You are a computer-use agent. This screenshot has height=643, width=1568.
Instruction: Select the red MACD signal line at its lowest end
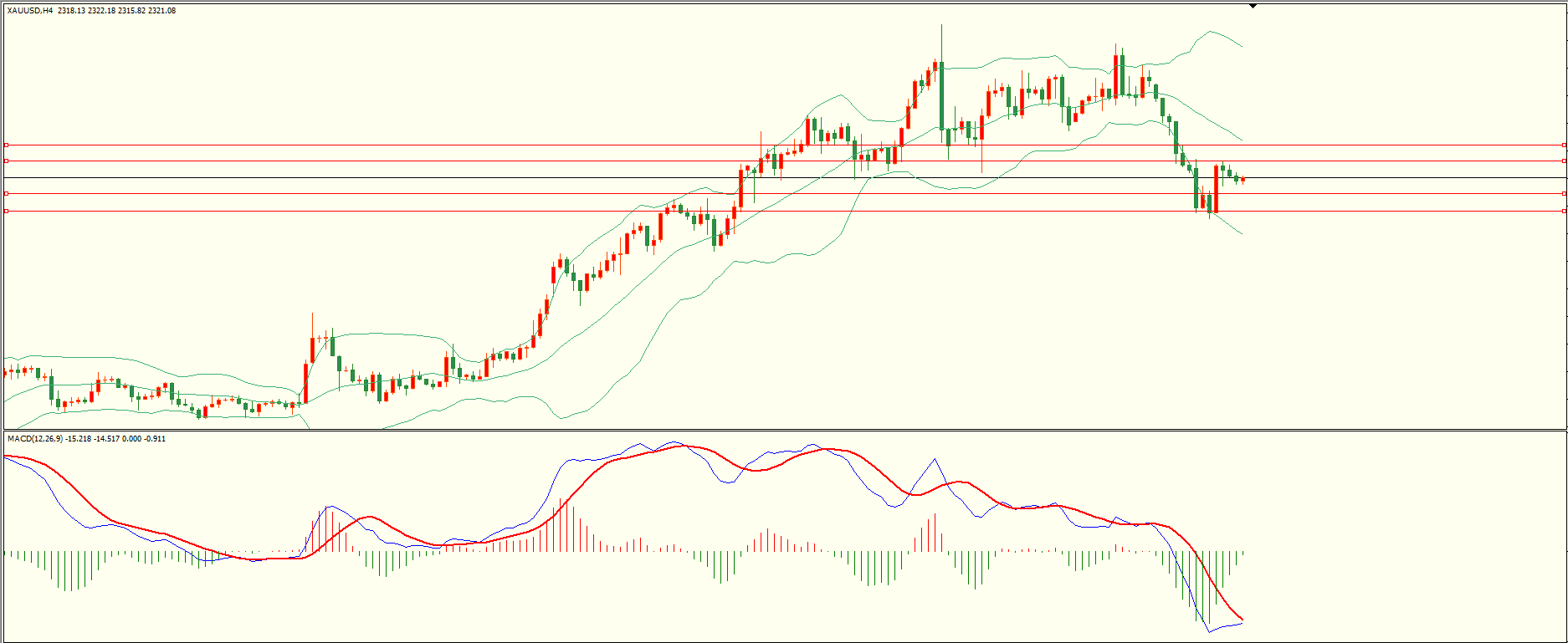(x=1242, y=618)
